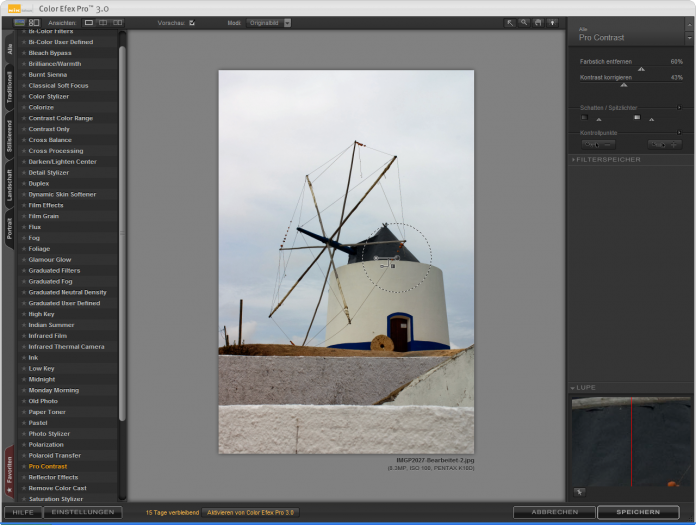Select the hand pan tool
This screenshot has height=525, width=696.
pyautogui.click(x=537, y=22)
